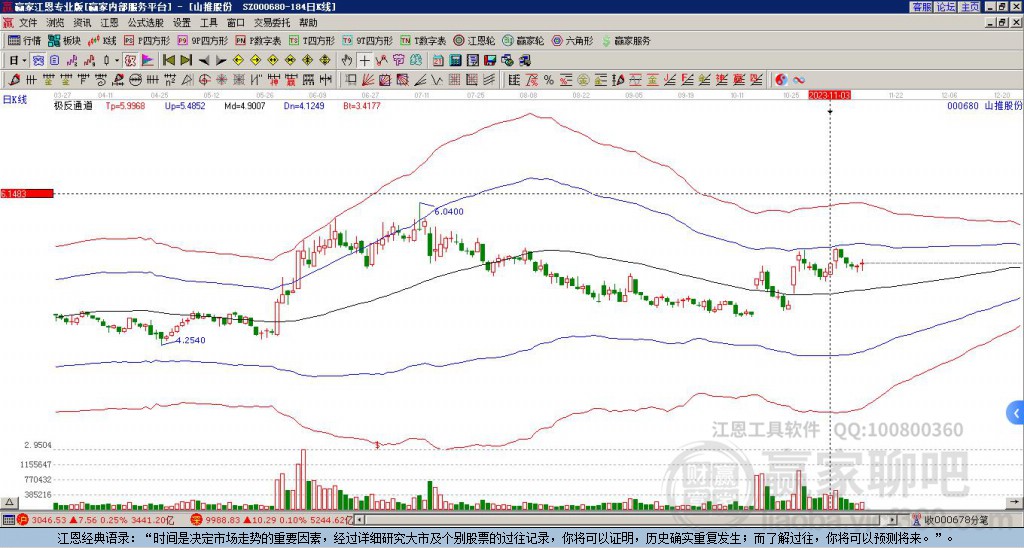Open the P四方形 tool
1024x548 pixels.
(147, 40)
